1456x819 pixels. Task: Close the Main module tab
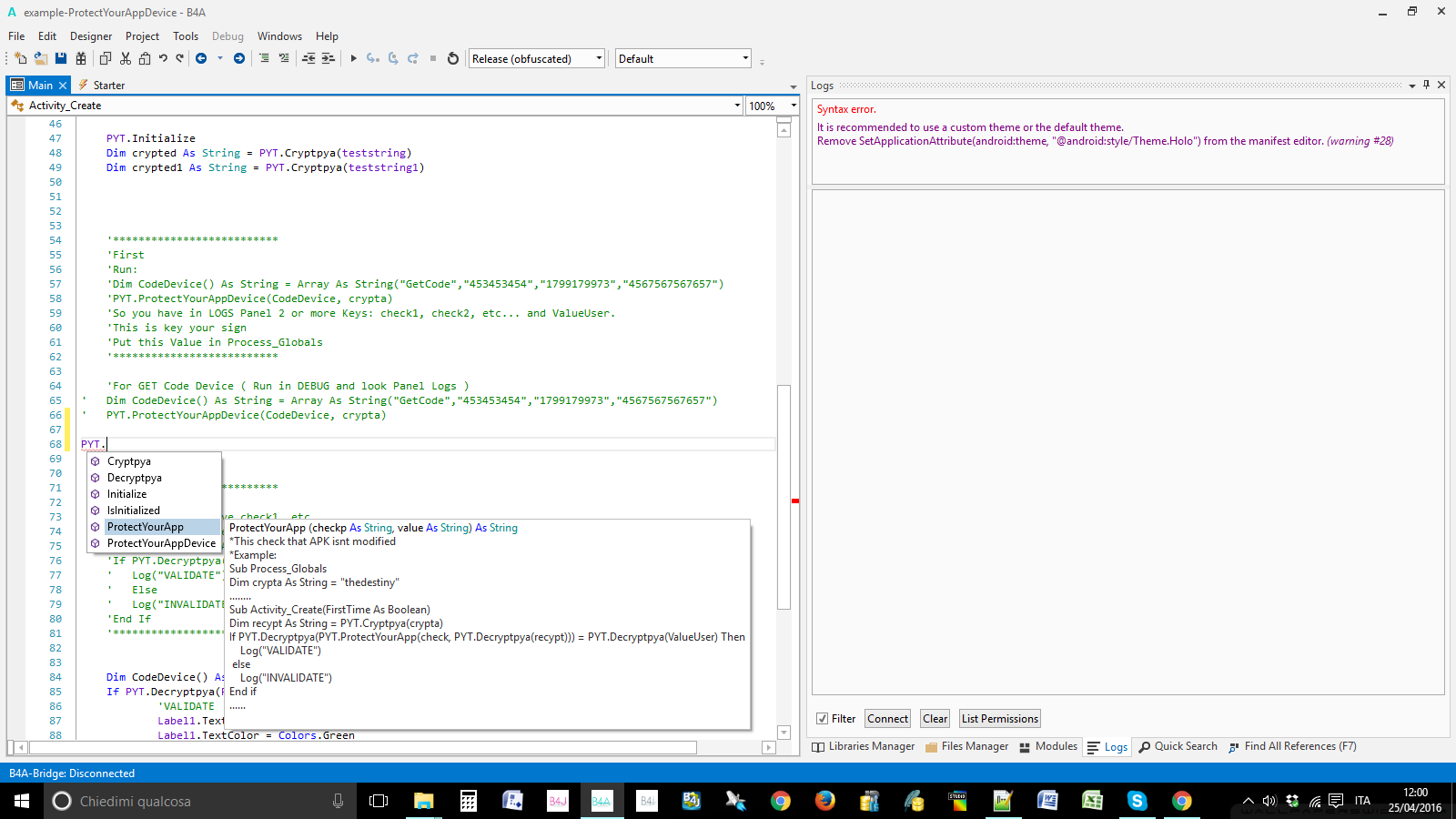pos(63,86)
